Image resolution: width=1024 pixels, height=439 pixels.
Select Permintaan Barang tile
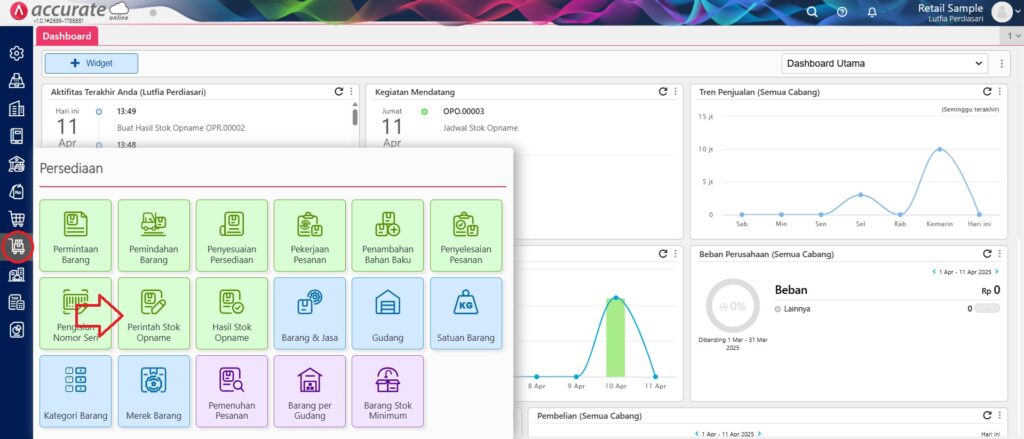click(x=76, y=236)
